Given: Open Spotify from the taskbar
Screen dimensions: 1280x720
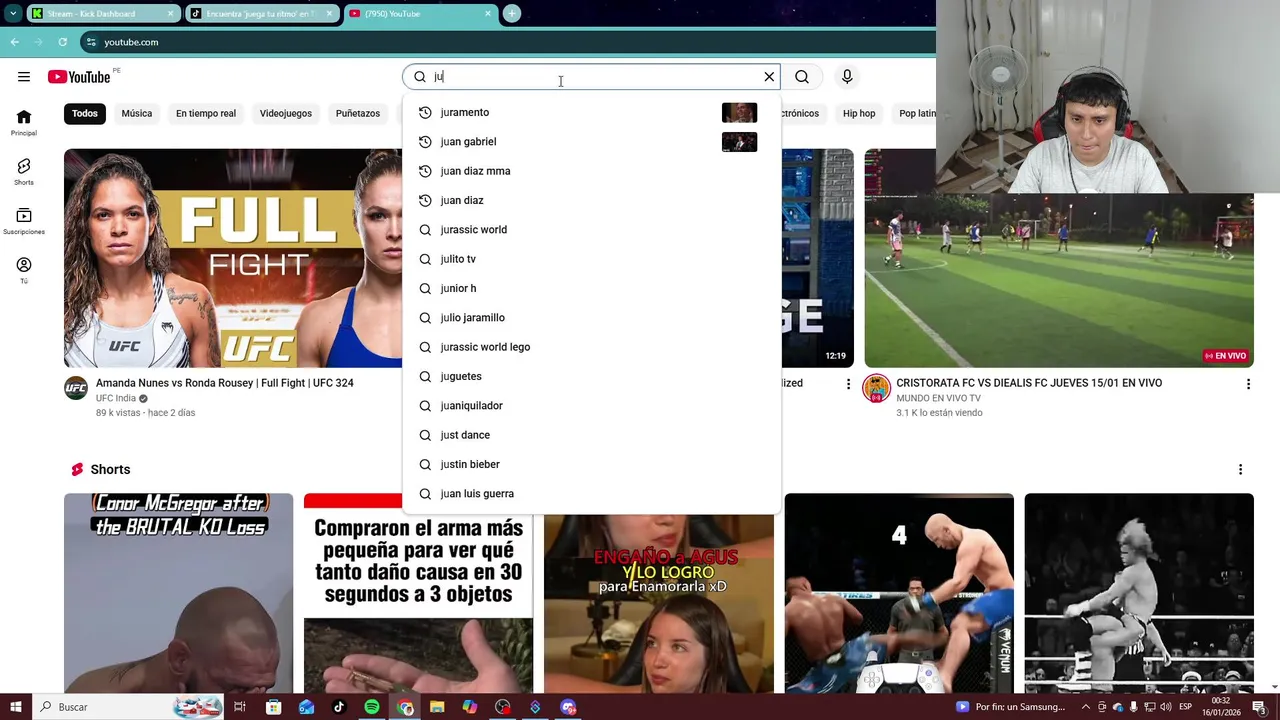Looking at the screenshot, I should 372,707.
